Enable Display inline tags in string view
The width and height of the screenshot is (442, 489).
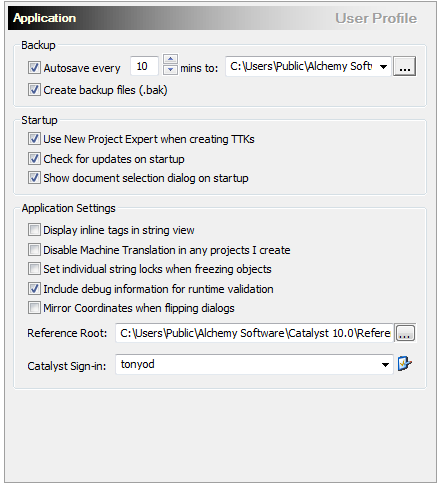point(34,230)
